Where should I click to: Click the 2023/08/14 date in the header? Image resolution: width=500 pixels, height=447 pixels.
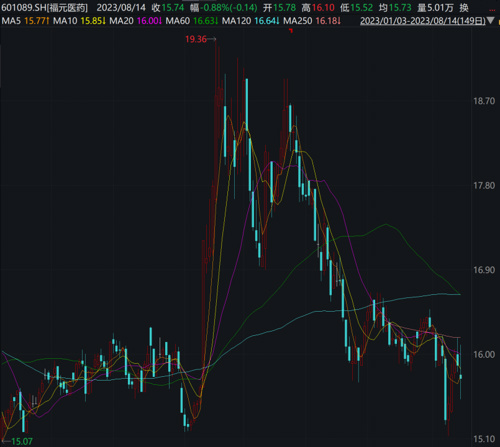click(121, 8)
